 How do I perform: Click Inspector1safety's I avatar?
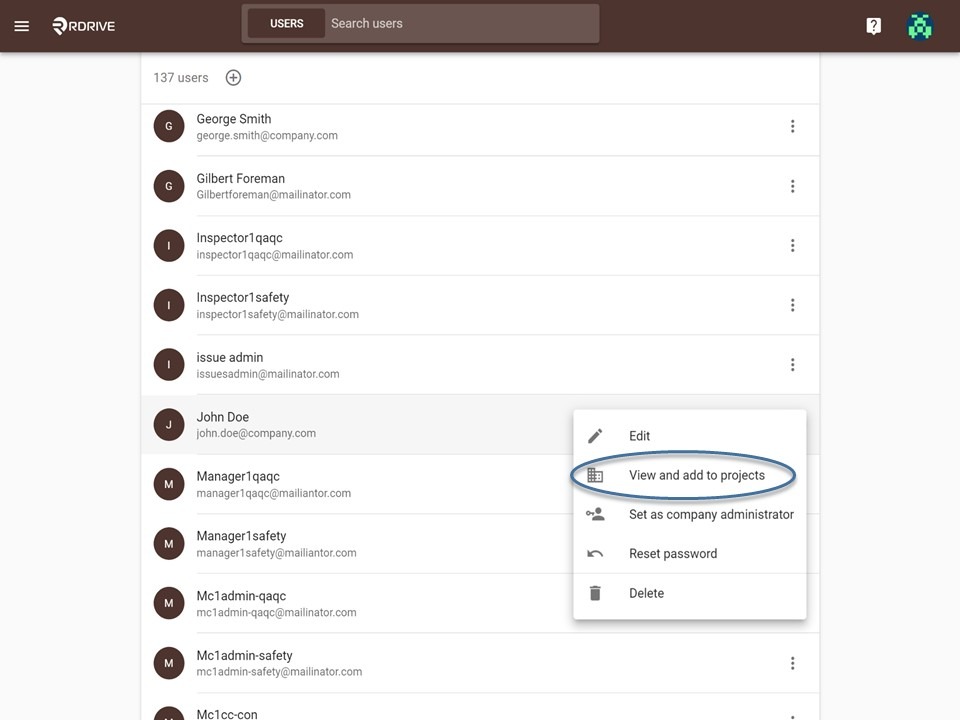coord(169,305)
